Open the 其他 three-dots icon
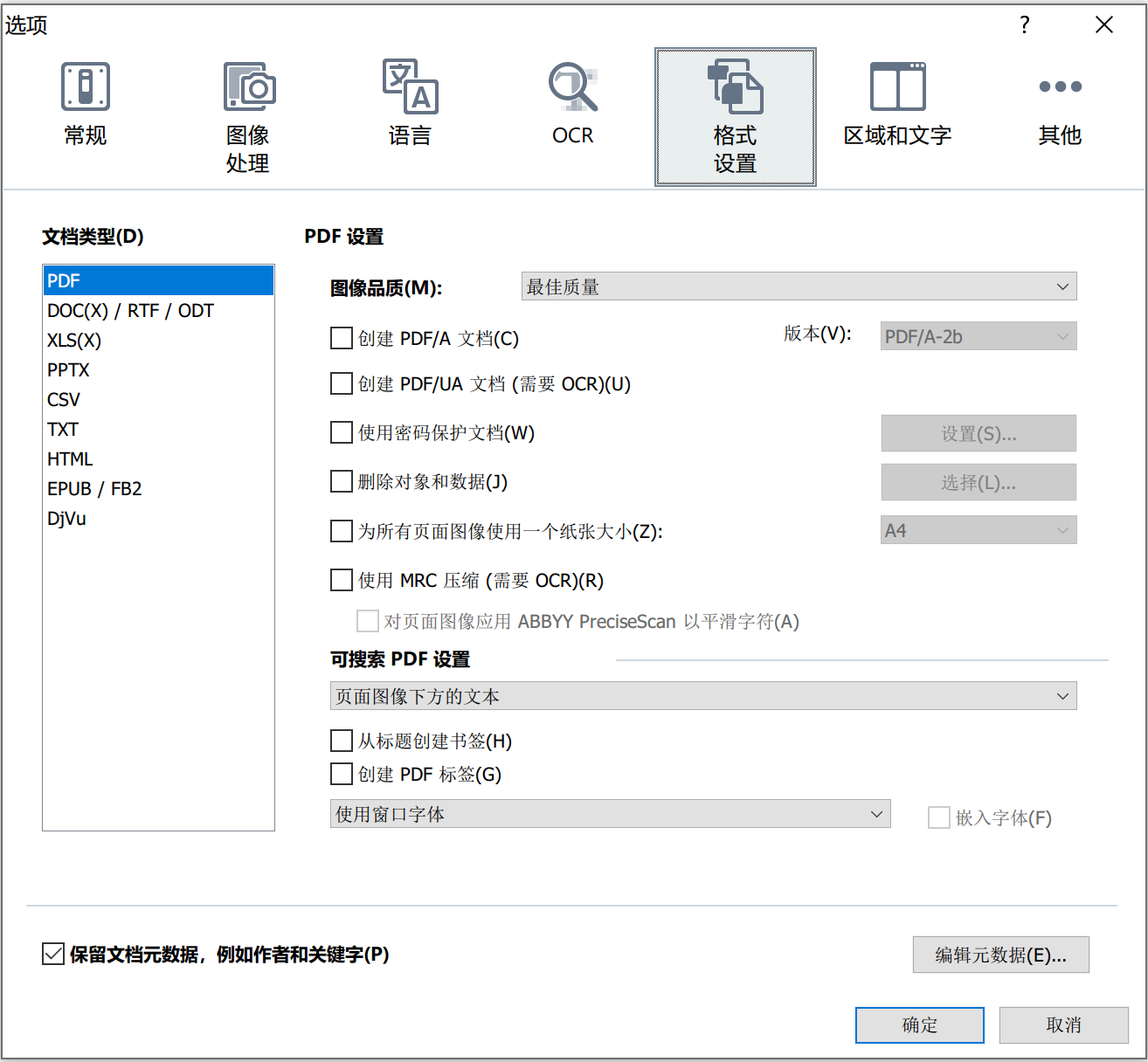This screenshot has height=1062, width=1148. (x=1061, y=86)
